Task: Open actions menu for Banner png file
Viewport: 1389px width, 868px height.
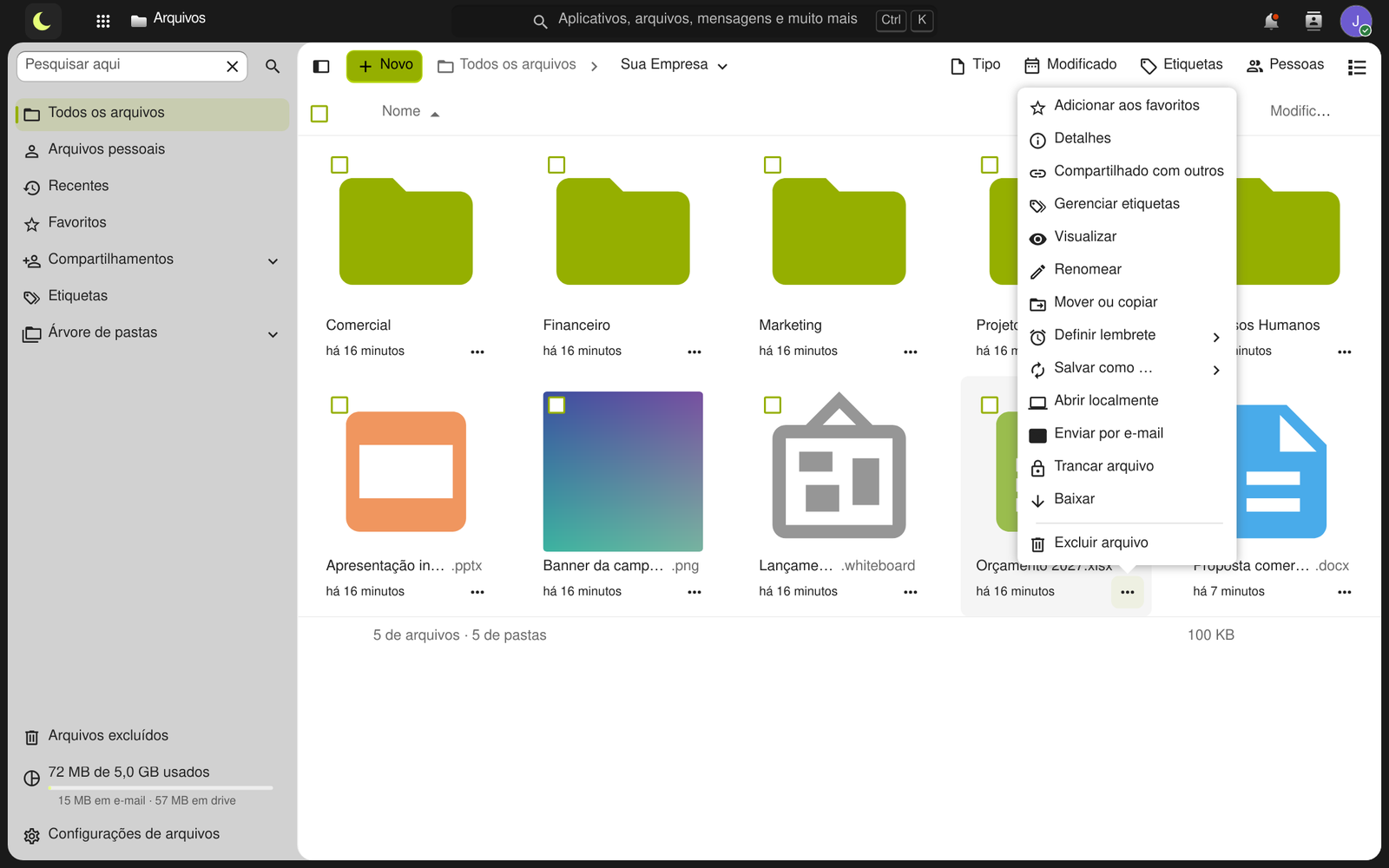Action: coord(694,592)
